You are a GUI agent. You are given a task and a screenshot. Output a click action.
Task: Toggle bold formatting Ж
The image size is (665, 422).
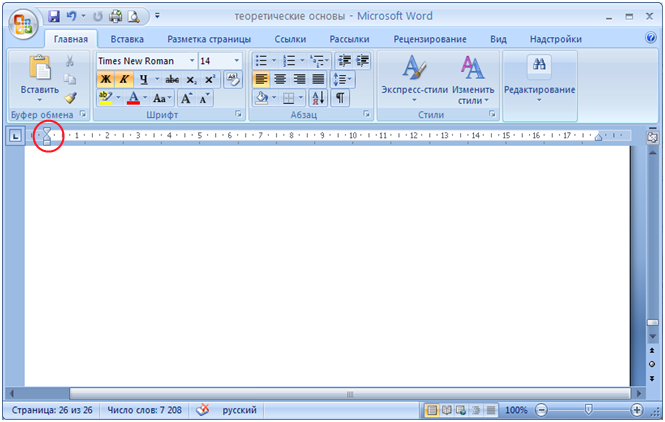[x=106, y=79]
